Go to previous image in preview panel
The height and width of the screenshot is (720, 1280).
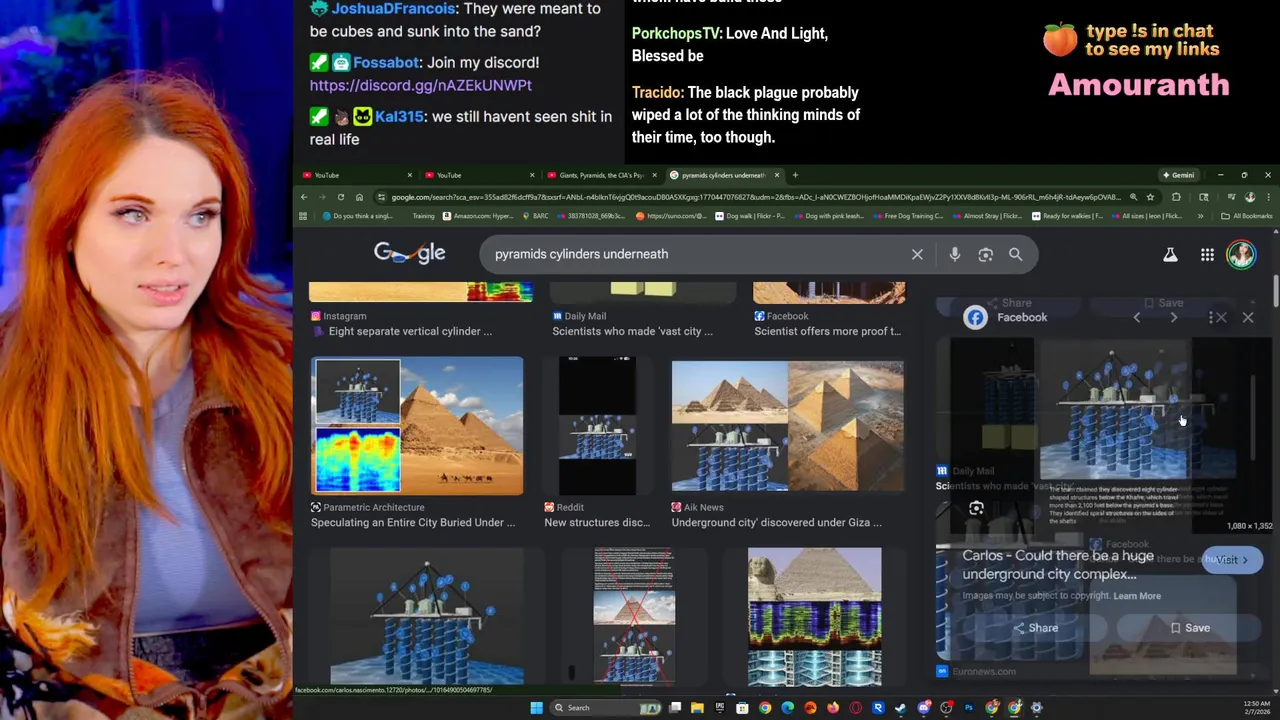click(1137, 318)
